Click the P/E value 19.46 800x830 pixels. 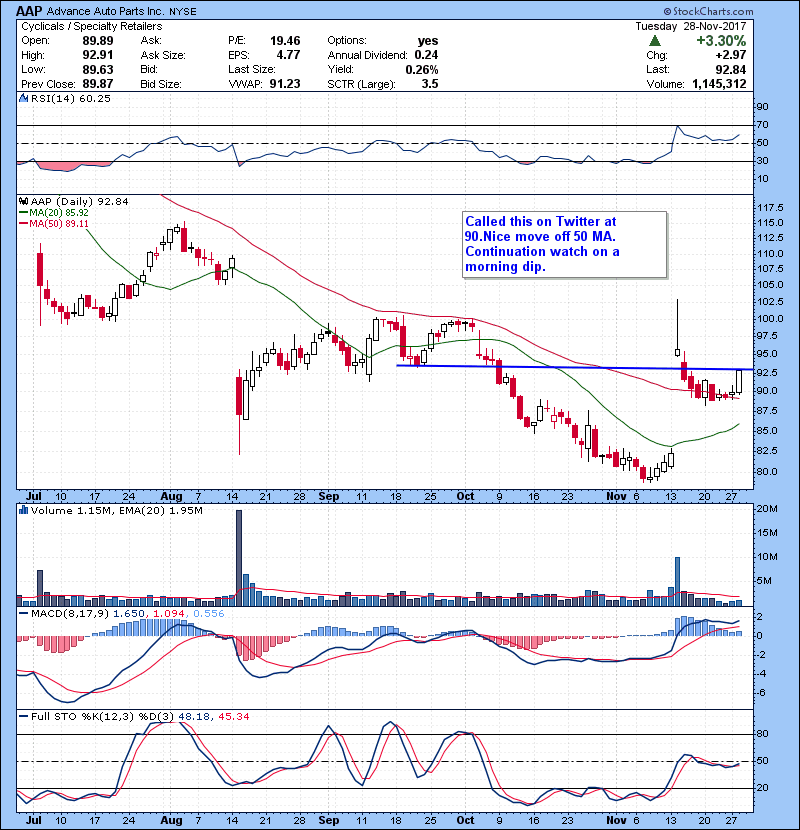(x=285, y=41)
